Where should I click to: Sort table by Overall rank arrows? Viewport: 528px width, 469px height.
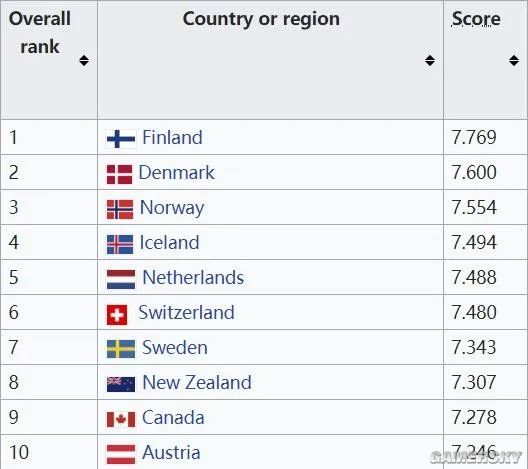84,61
